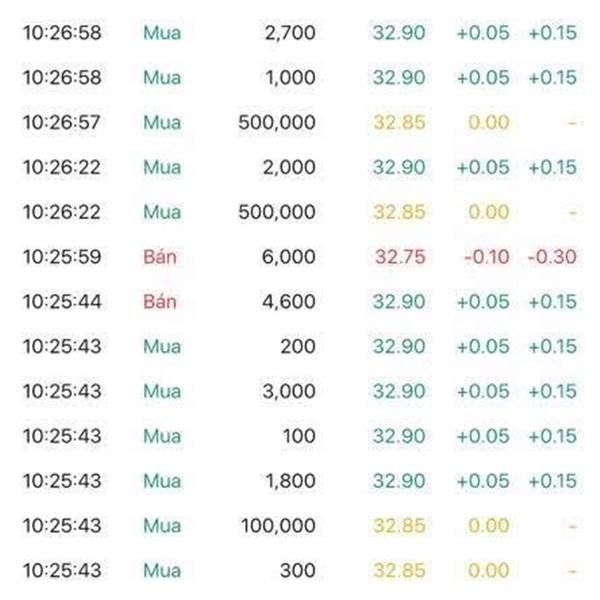Select the trade with volume 100
The image size is (600, 600).
coord(300,436)
